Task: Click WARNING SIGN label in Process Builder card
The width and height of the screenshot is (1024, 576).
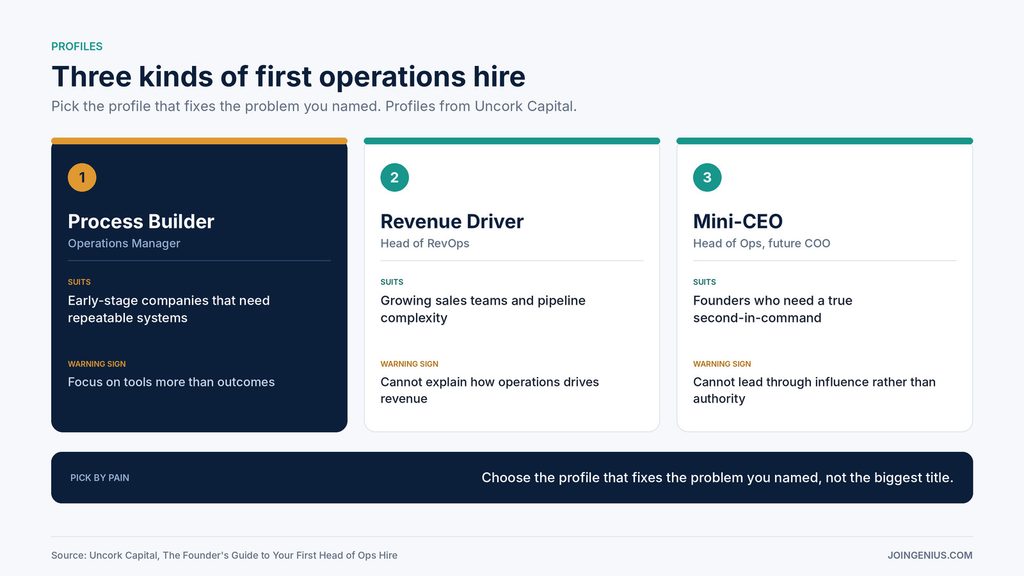Action: click(97, 364)
